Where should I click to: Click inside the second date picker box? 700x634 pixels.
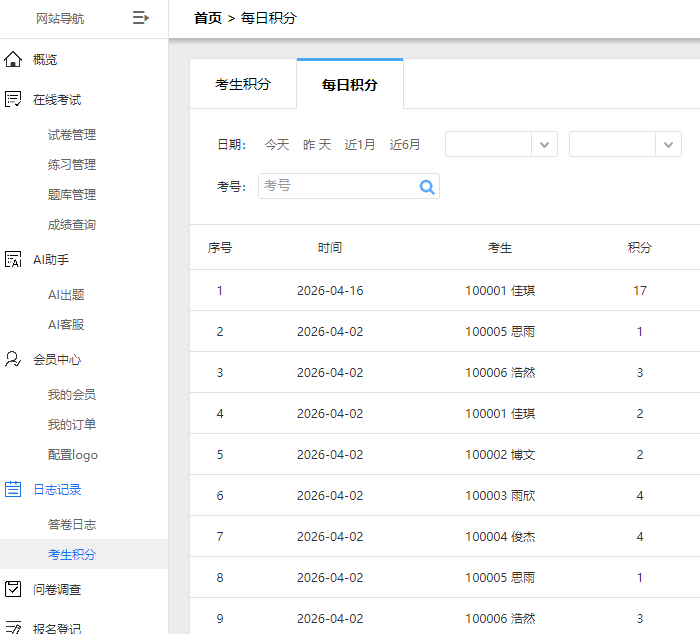coord(612,144)
